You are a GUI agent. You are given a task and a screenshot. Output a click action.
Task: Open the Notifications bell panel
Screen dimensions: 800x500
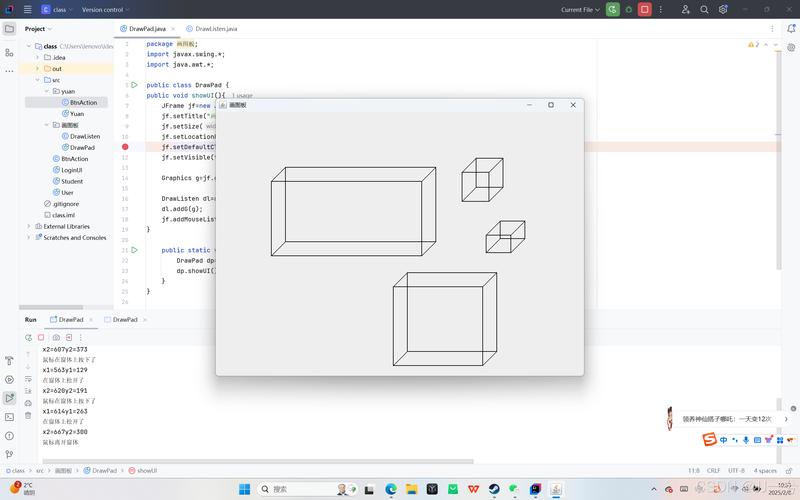790,29
